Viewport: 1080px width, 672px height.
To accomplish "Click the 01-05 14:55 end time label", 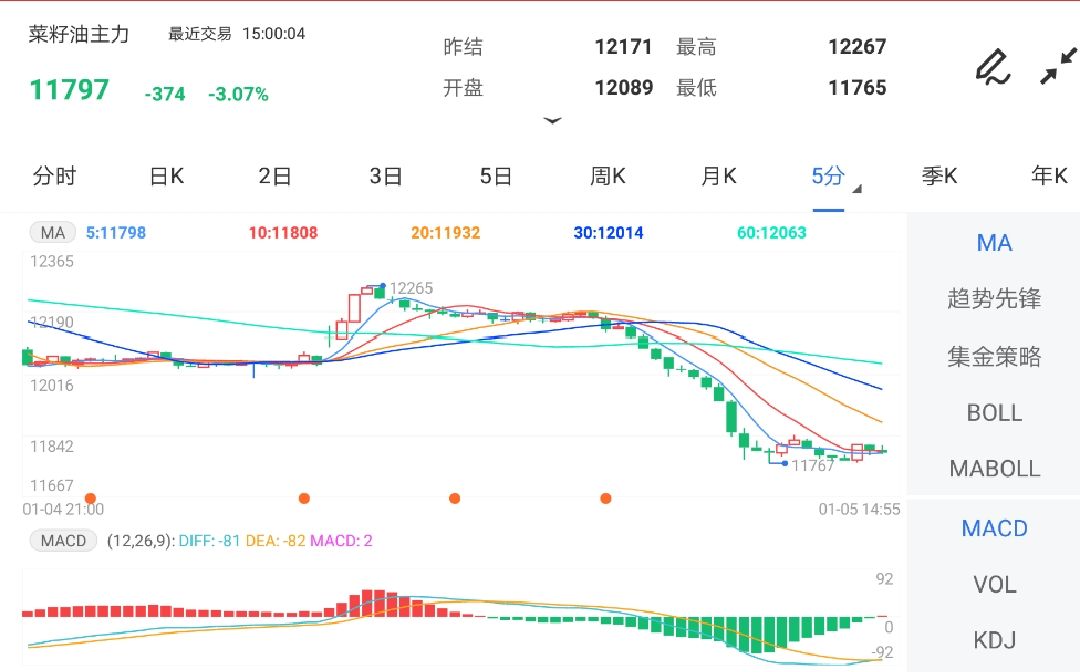I will point(859,510).
